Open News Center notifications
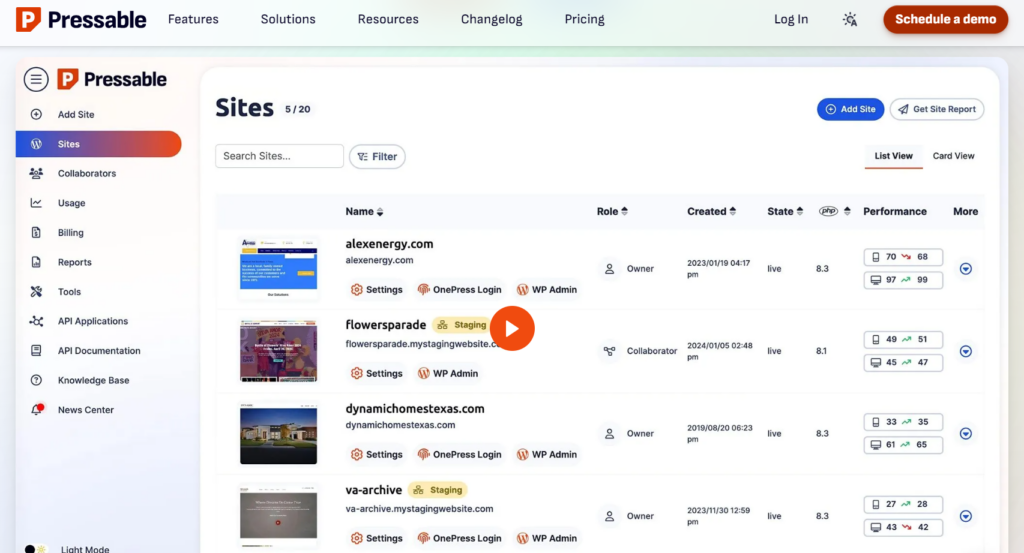The image size is (1024, 553). tap(86, 410)
